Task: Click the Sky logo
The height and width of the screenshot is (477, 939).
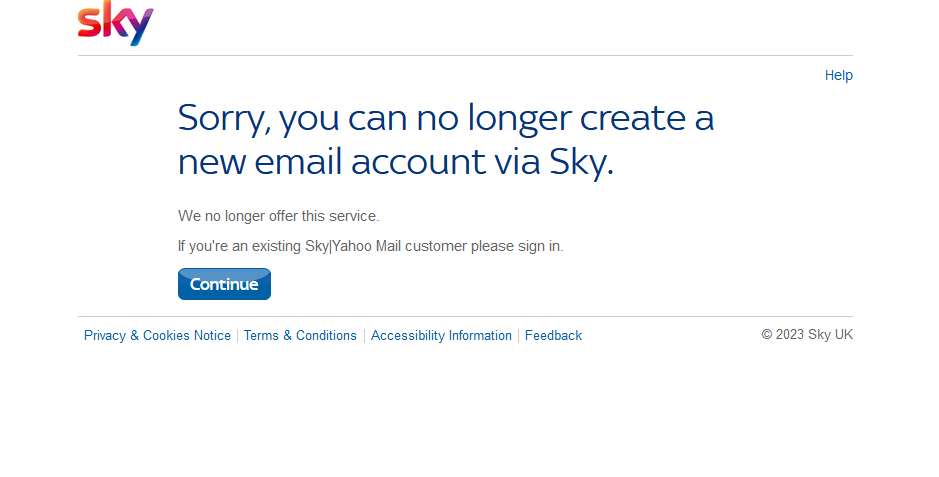Action: coord(115,23)
